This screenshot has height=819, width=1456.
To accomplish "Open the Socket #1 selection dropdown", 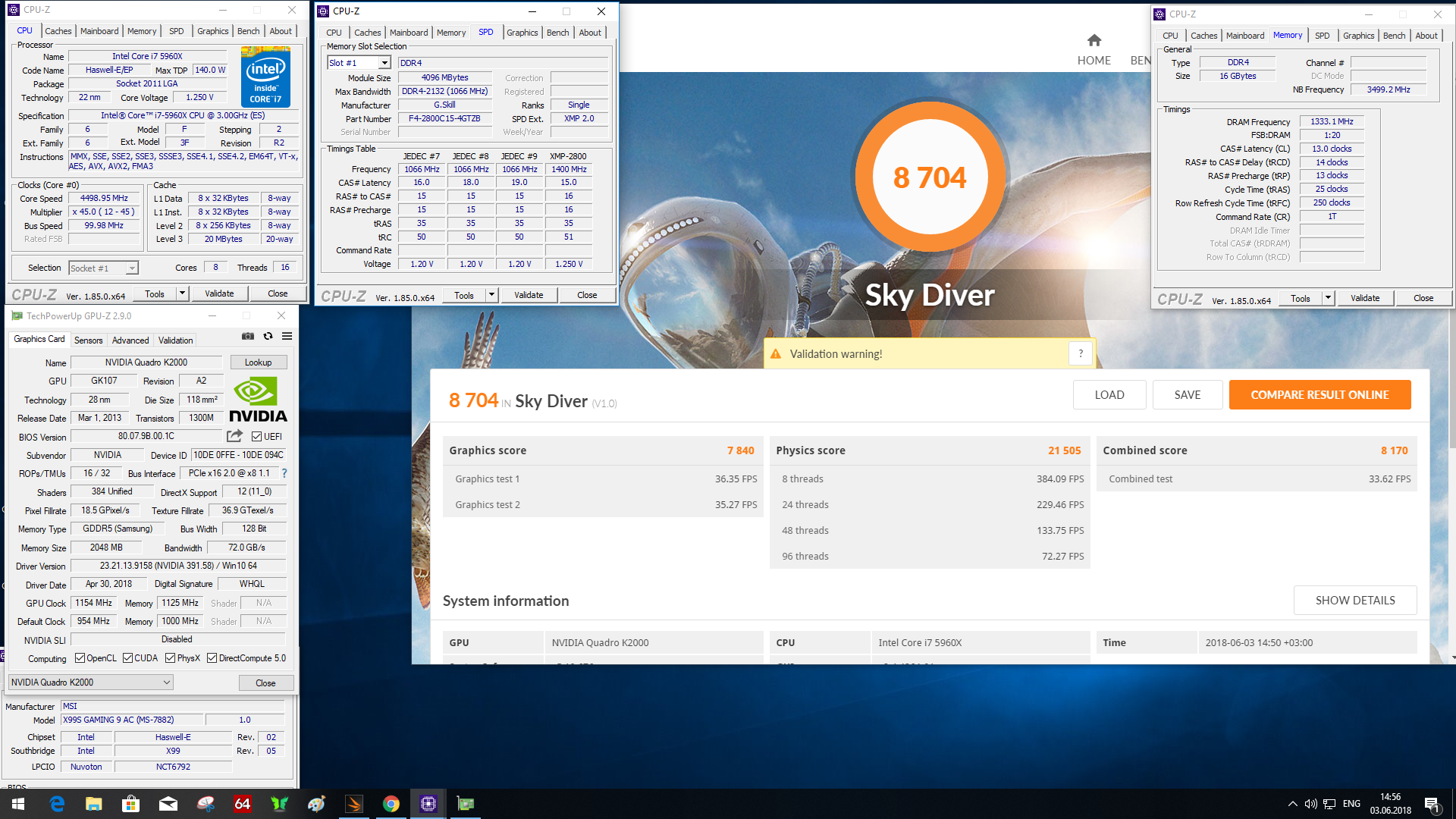I will (x=132, y=268).
